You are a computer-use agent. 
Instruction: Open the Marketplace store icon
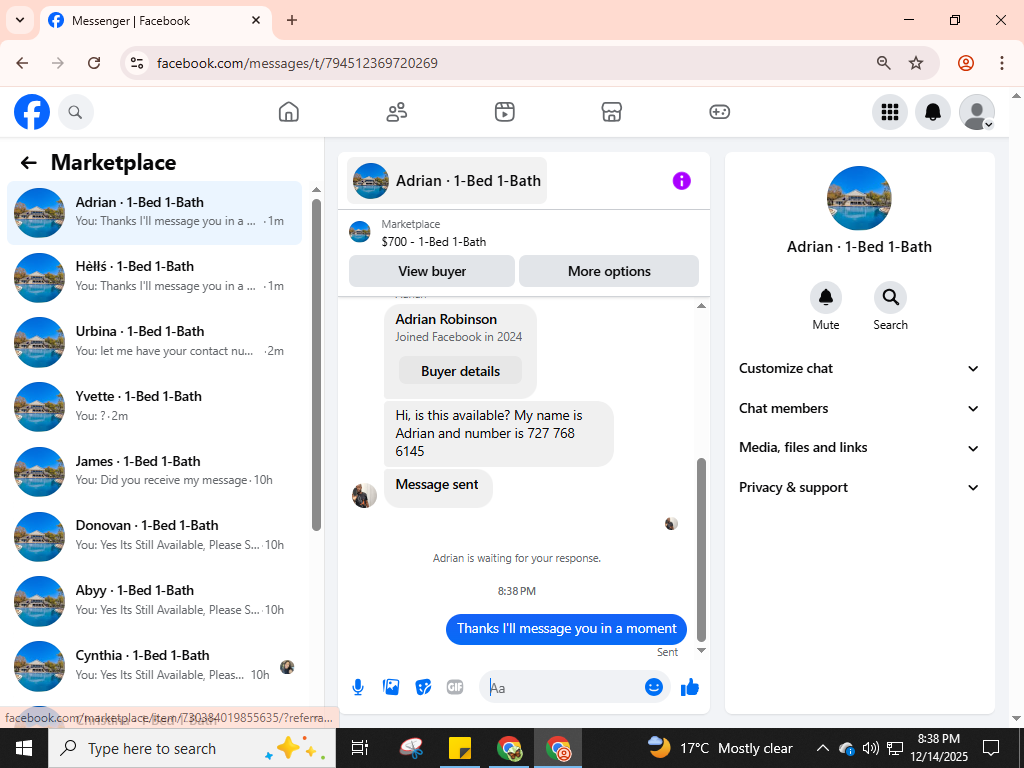coord(611,112)
